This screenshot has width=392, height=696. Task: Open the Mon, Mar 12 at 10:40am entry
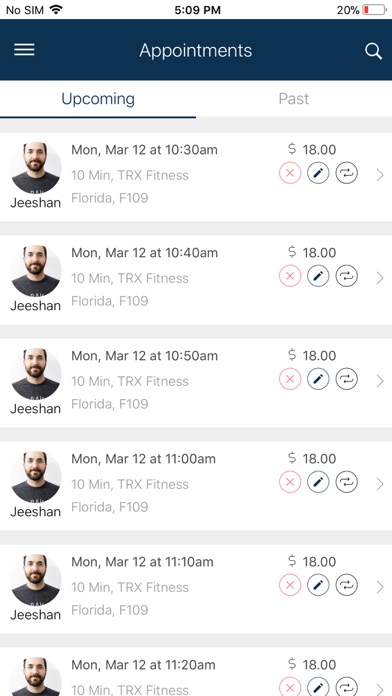pyautogui.click(x=196, y=280)
